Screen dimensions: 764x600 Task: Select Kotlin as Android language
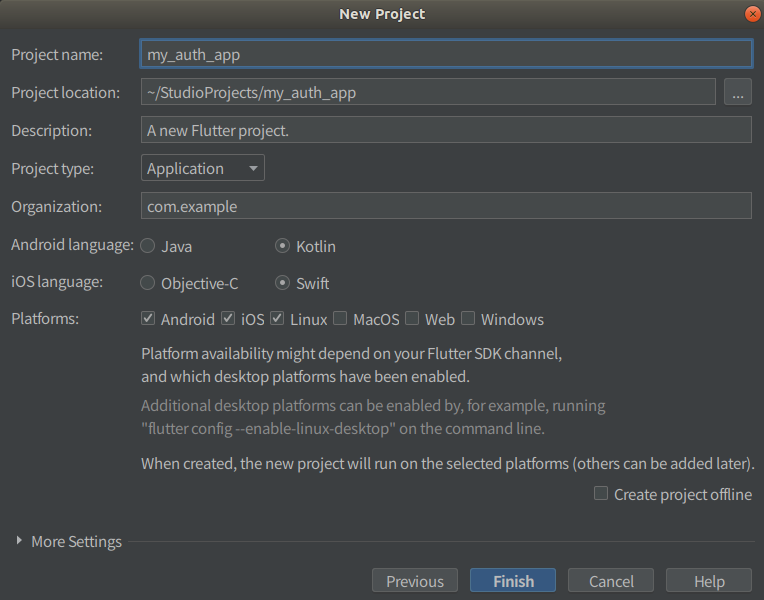click(x=283, y=246)
